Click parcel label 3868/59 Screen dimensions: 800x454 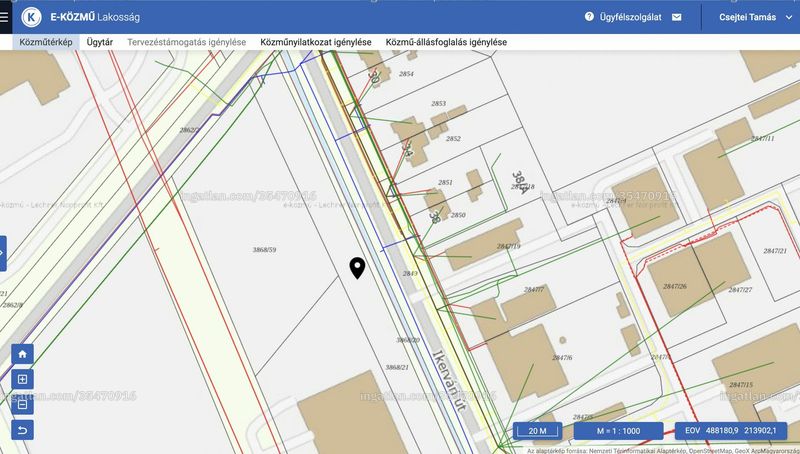tap(264, 249)
